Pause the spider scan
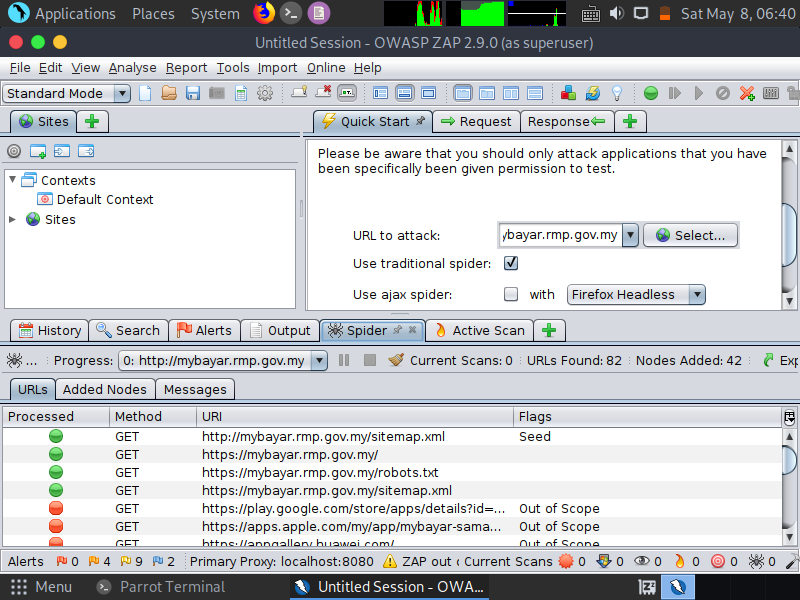 (x=344, y=360)
